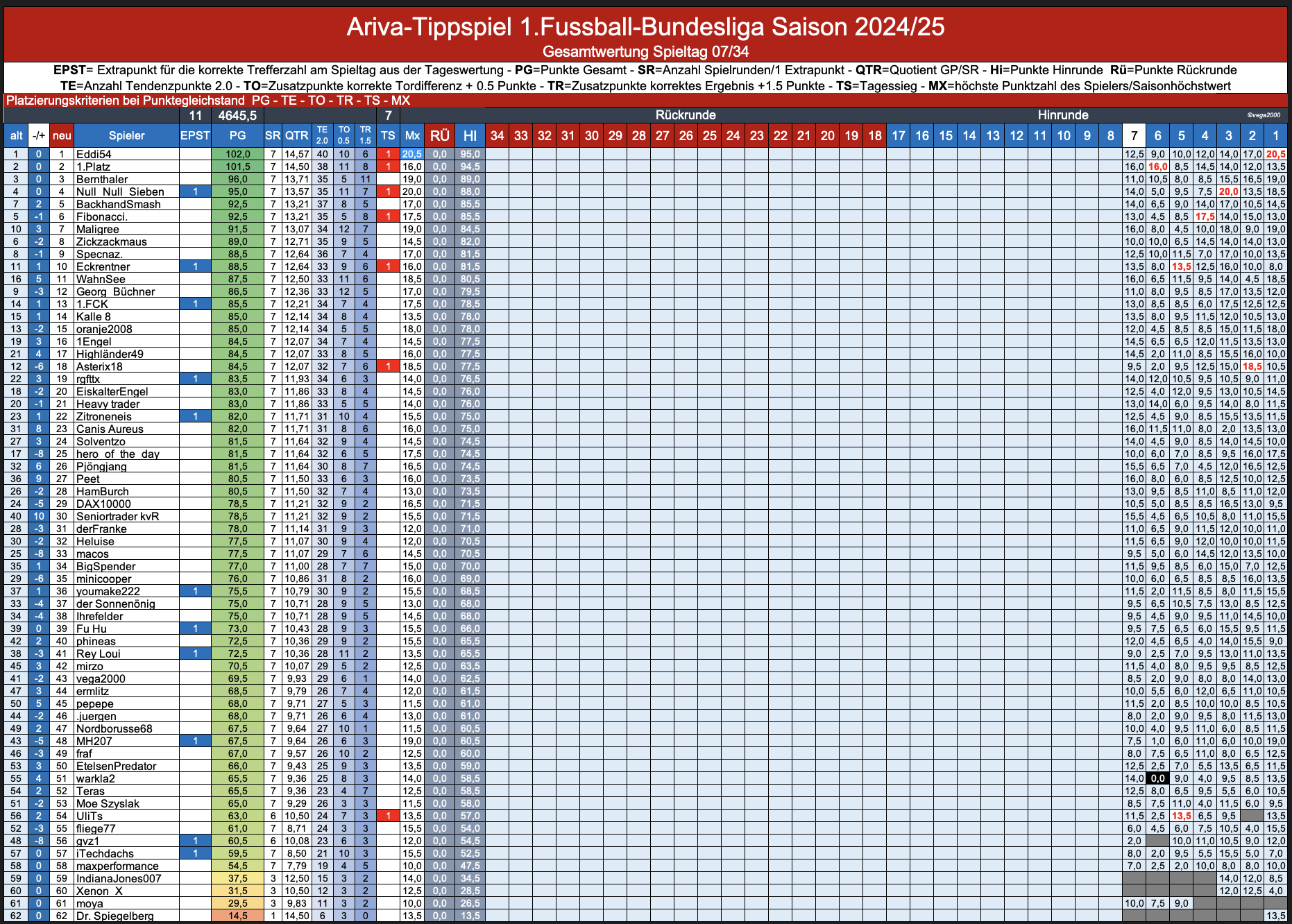Click Eddi54's blue-highlighted Mx value 20,5
The image size is (1292, 924).
(x=412, y=154)
